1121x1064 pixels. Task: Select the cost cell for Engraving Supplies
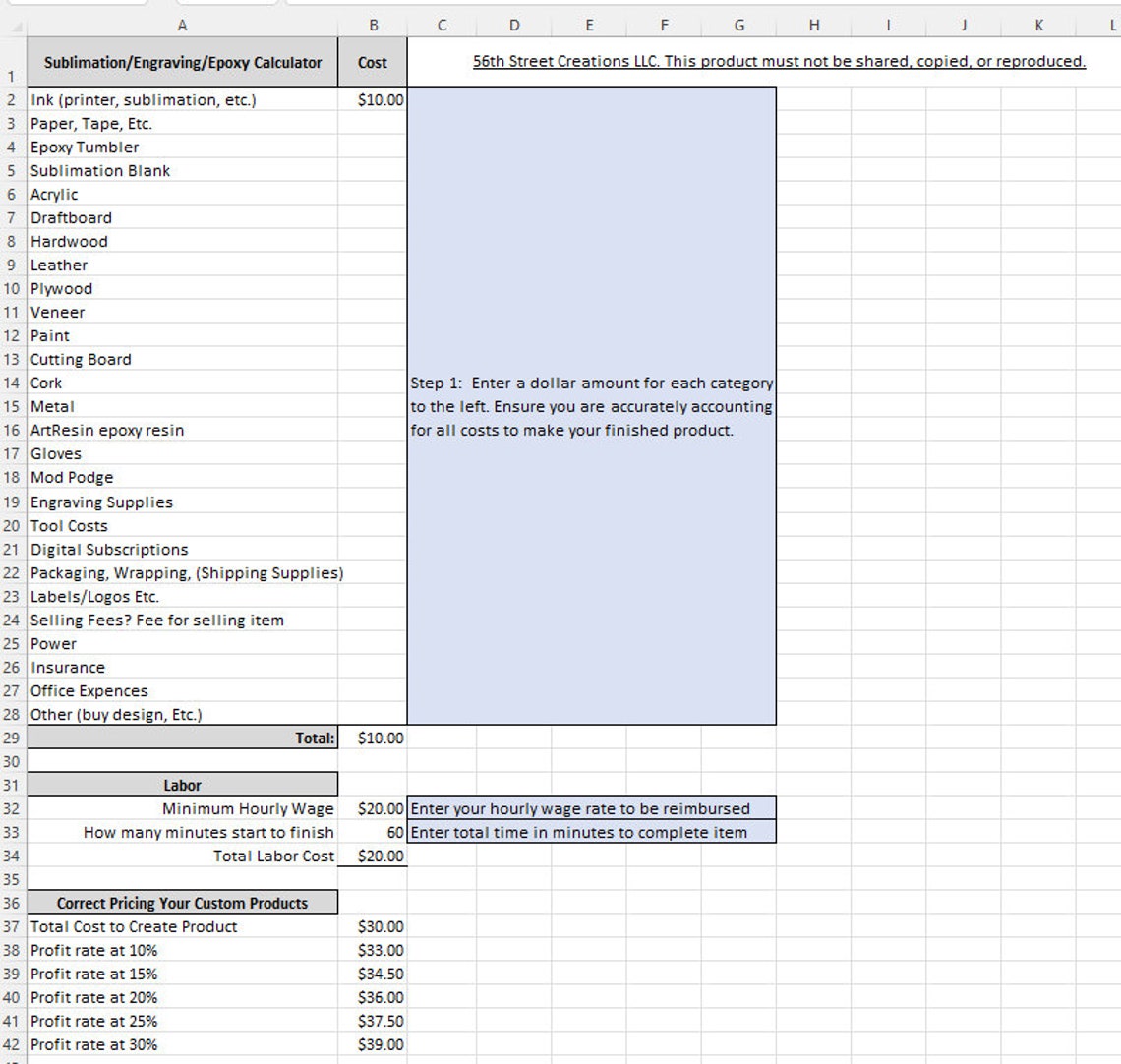372,502
